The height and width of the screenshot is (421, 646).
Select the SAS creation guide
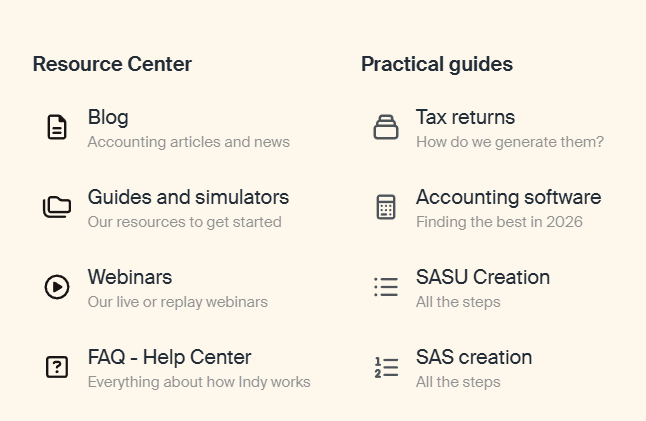click(474, 357)
